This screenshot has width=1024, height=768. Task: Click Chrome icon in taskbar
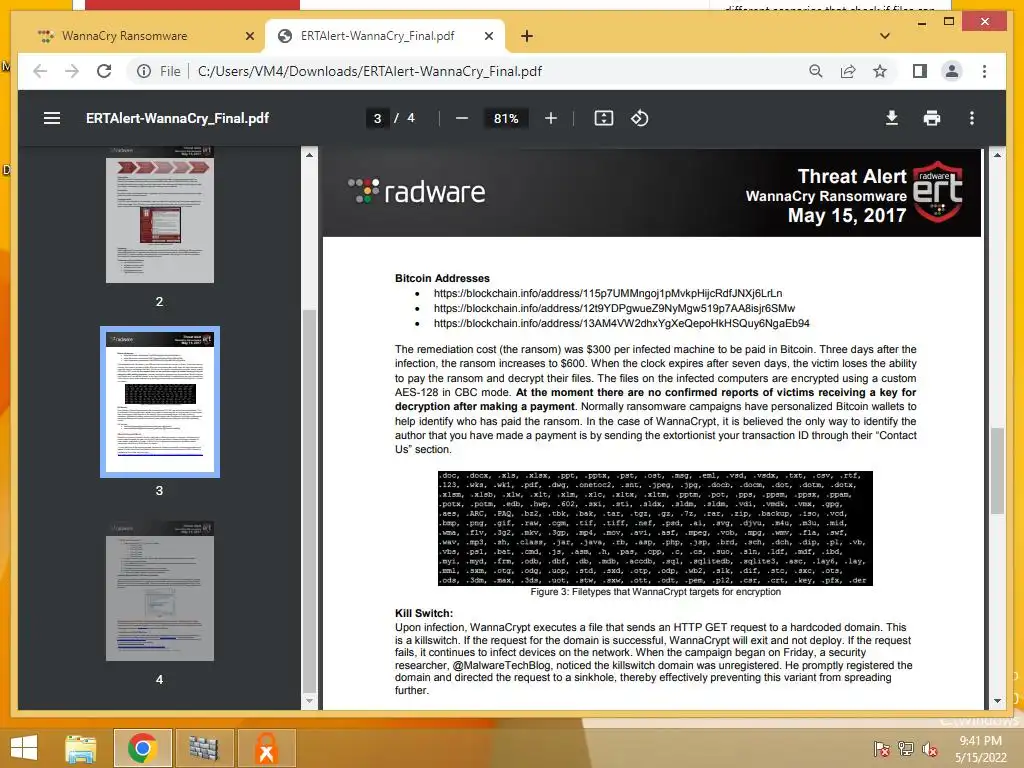click(x=142, y=748)
